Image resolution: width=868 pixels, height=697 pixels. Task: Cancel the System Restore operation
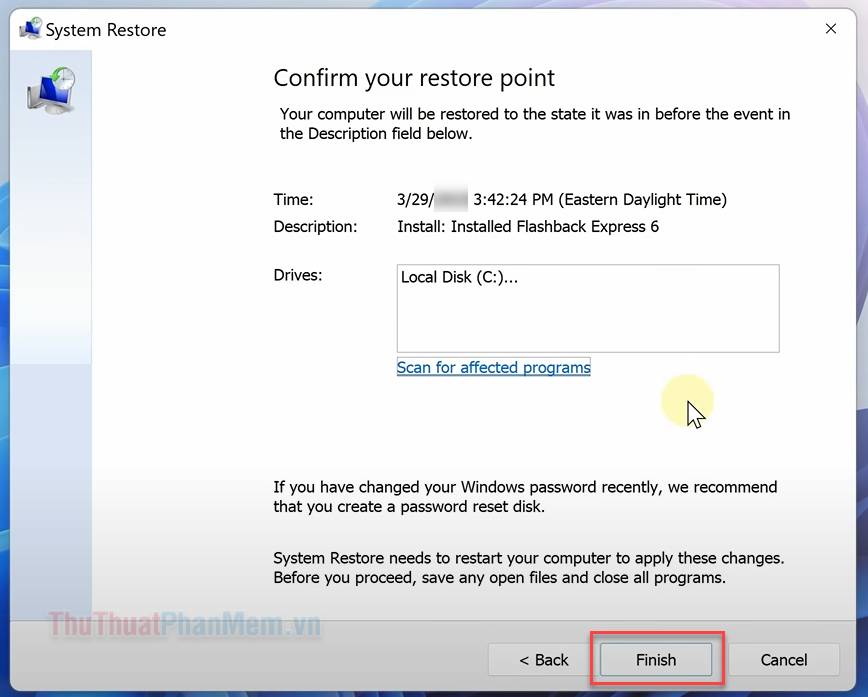[x=784, y=660]
